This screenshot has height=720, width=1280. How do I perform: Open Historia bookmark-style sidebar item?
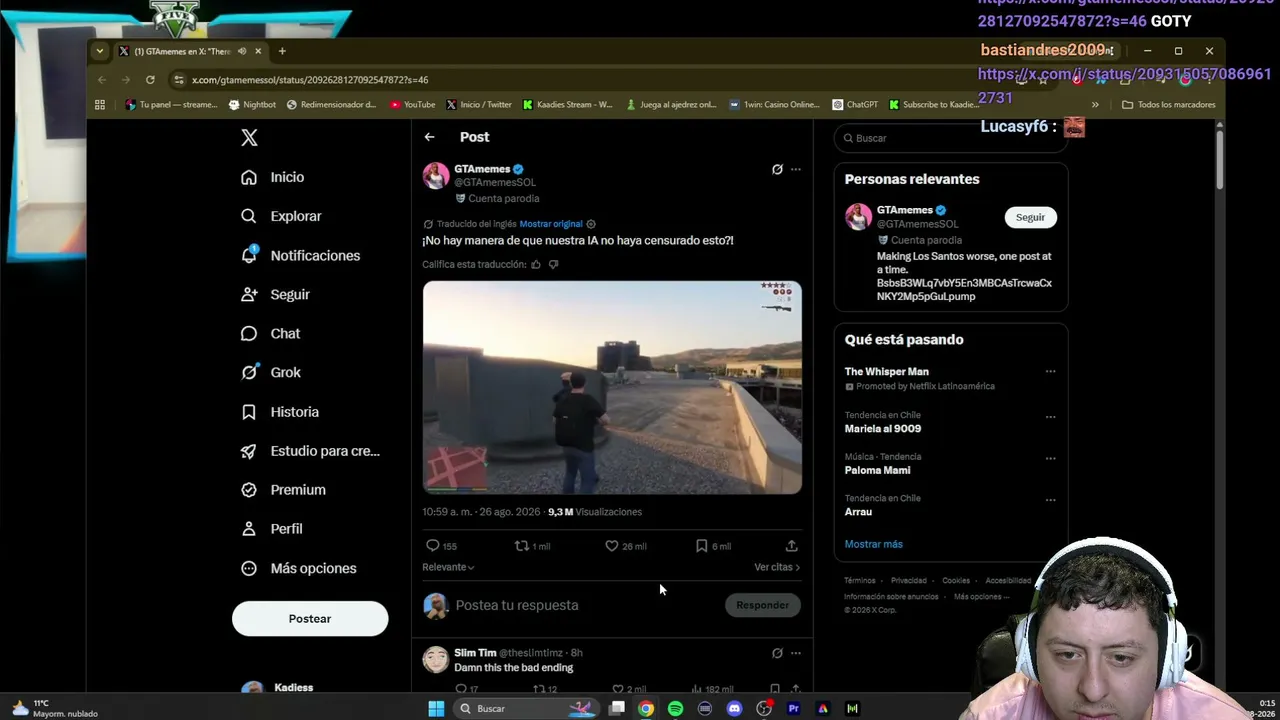click(280, 412)
